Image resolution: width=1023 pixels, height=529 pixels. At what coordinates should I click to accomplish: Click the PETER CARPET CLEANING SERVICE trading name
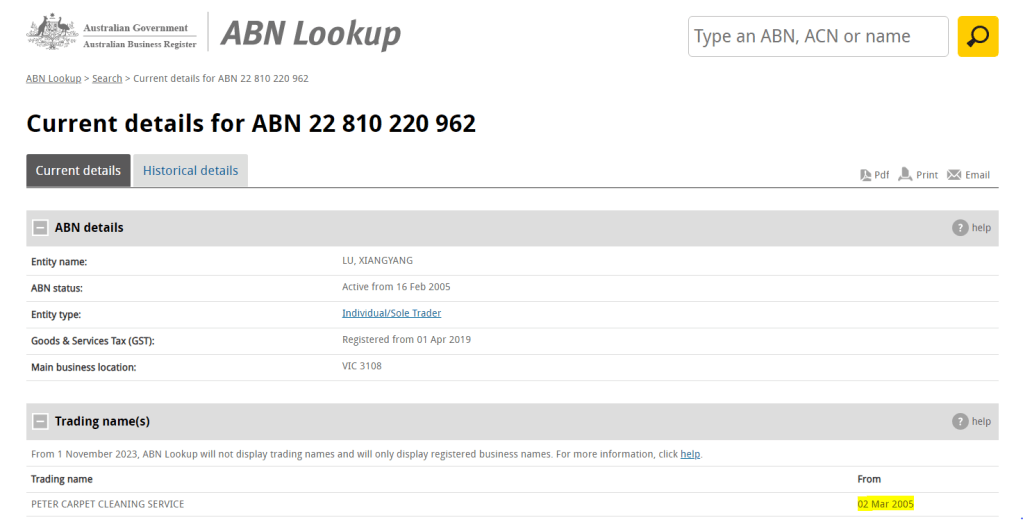[x=107, y=504]
